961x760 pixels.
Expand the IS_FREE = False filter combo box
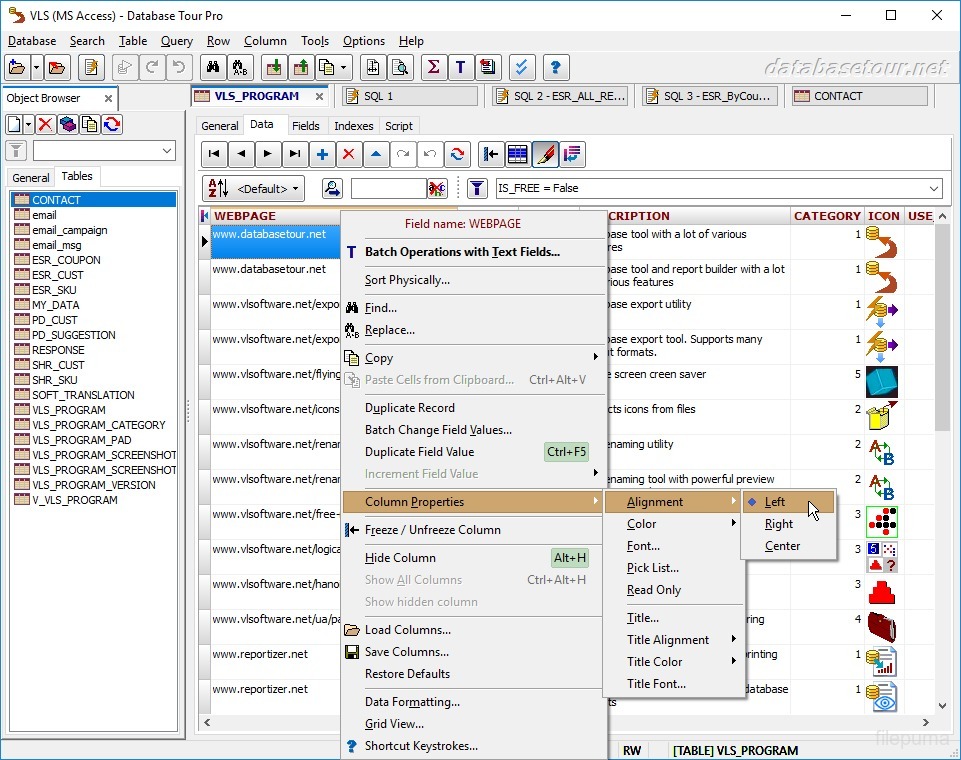click(x=934, y=188)
